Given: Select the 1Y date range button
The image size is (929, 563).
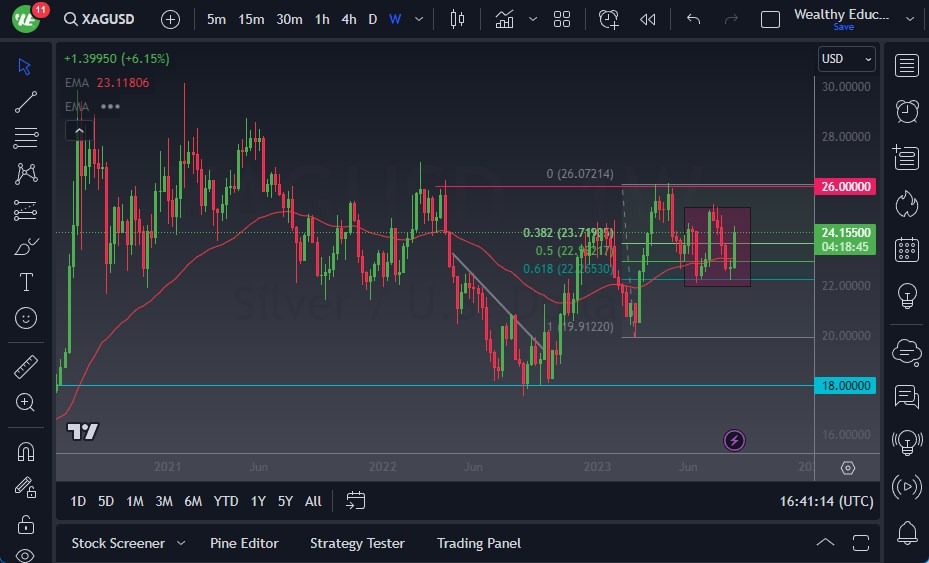Looking at the screenshot, I should [258, 501].
